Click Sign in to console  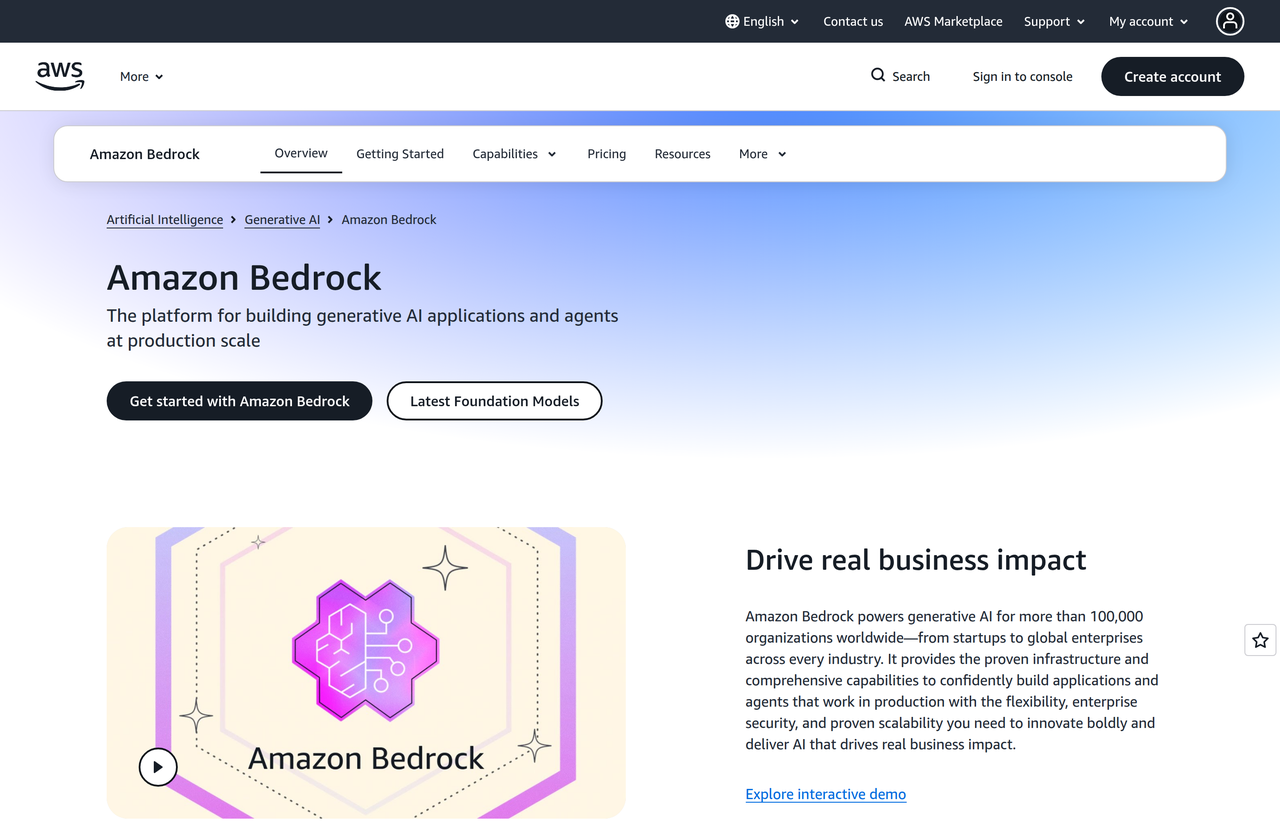tap(1022, 76)
